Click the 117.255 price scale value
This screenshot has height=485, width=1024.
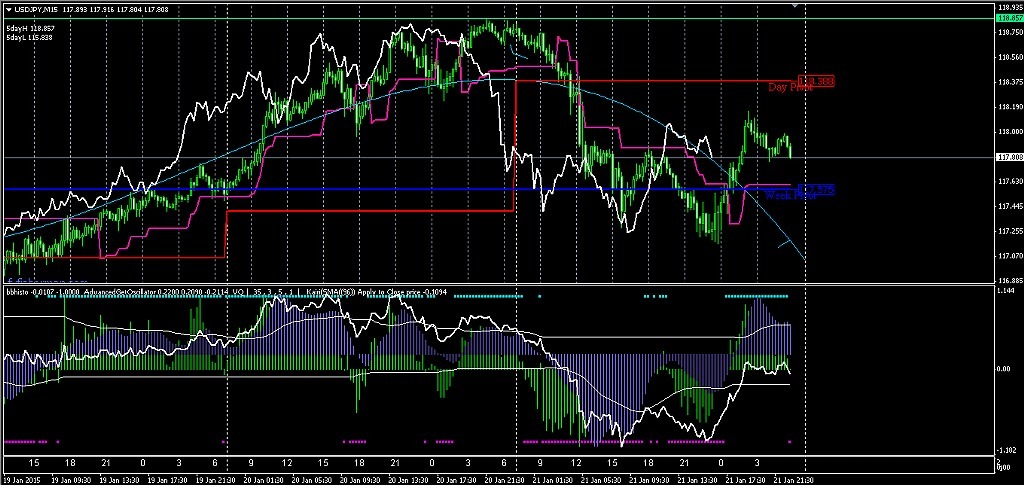(x=1010, y=230)
